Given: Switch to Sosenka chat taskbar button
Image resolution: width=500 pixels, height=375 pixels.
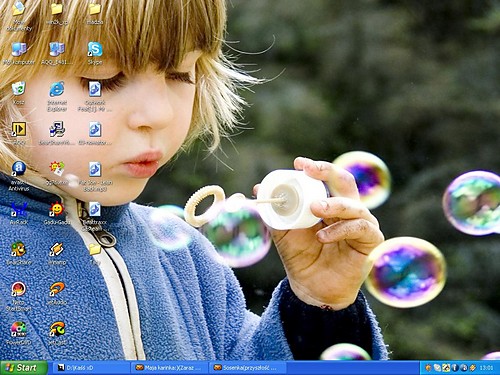Looking at the screenshot, I should click(x=248, y=368).
